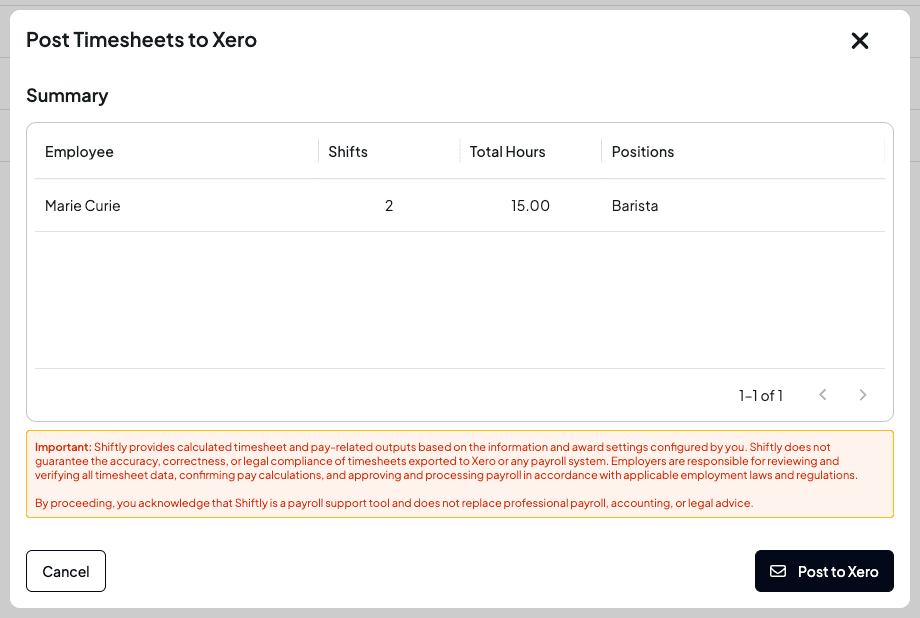The image size is (920, 618).
Task: Go to the previous summary page
Action: (x=823, y=395)
